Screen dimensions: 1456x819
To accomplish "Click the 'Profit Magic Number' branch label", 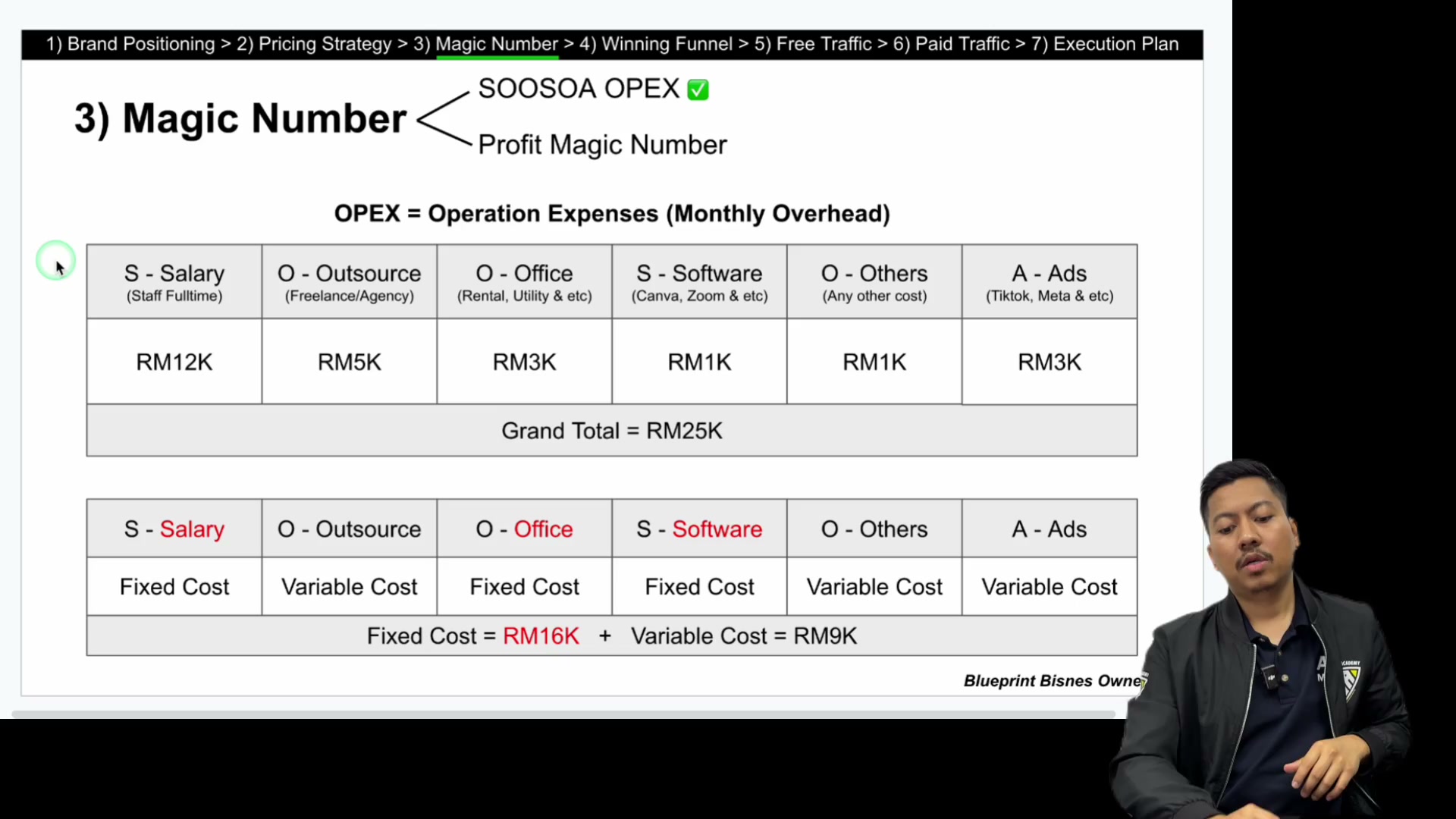I will coord(602,145).
